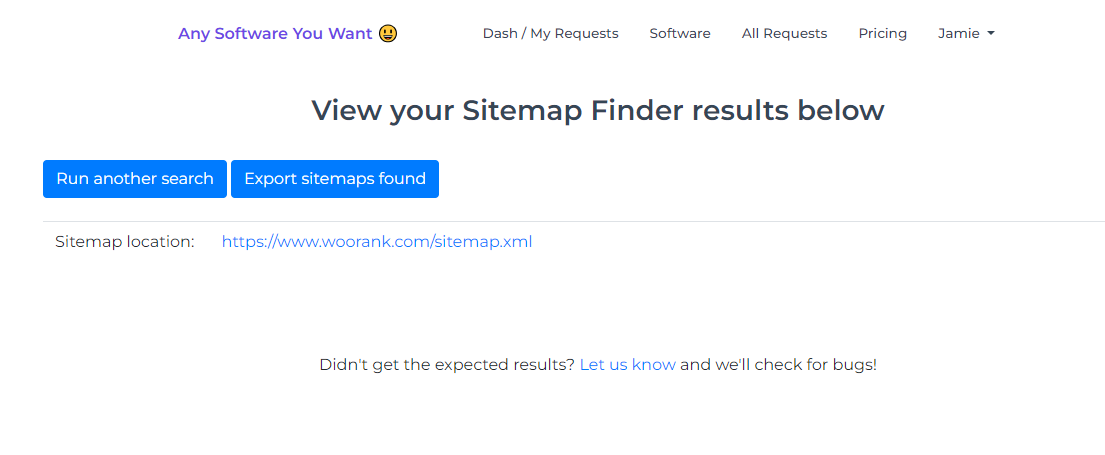Follow the Let us know link

(627, 365)
